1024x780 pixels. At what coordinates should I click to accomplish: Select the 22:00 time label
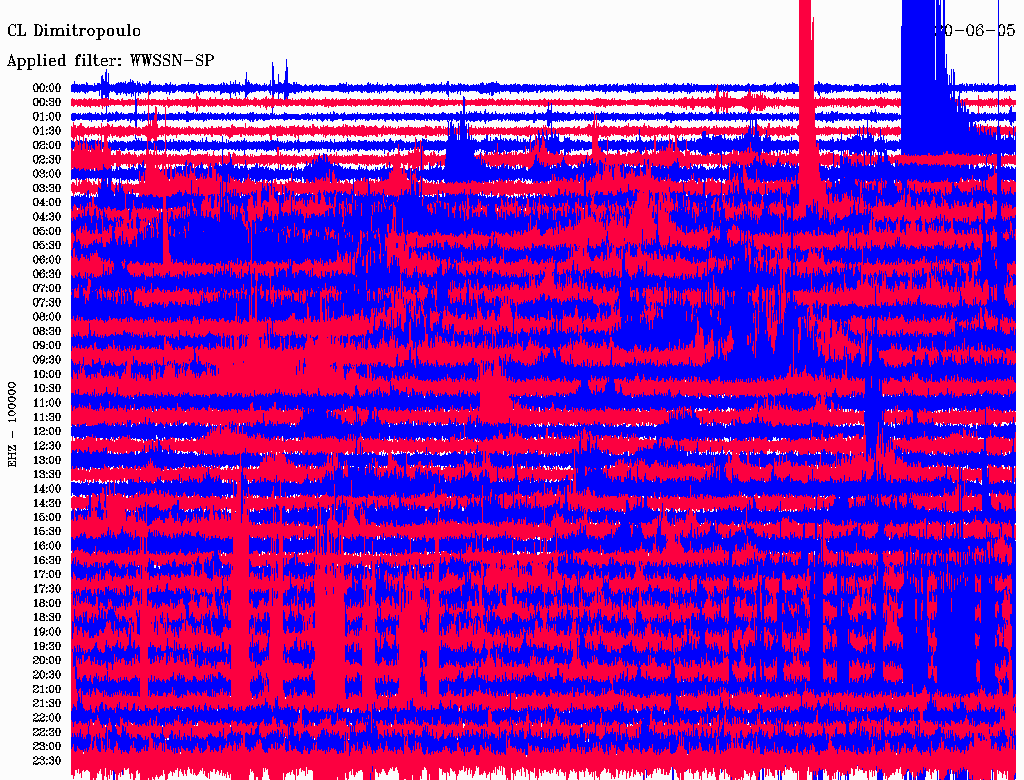(47, 718)
